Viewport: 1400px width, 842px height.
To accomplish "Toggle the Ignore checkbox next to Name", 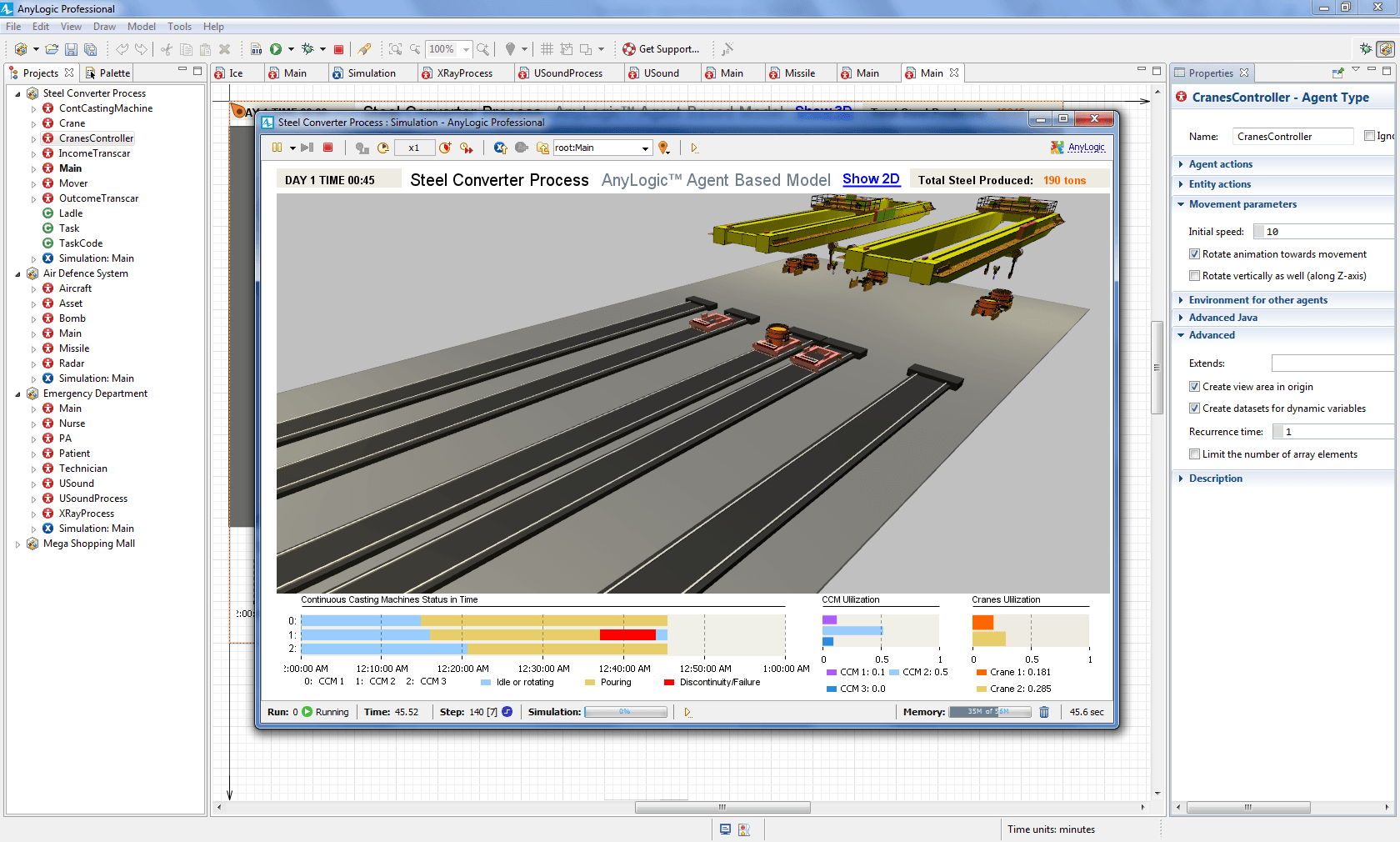I will [x=1369, y=136].
